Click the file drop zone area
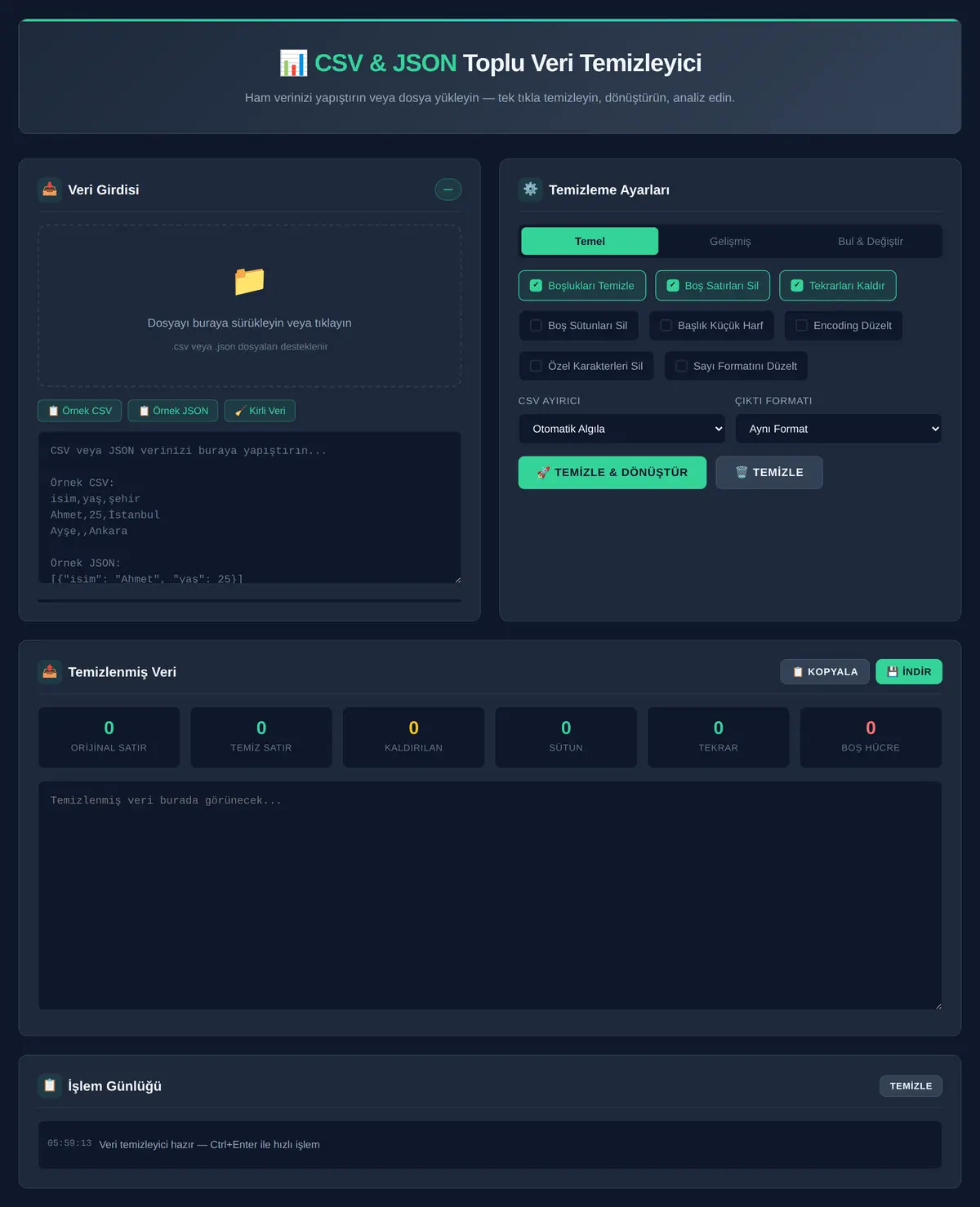Viewport: 980px width, 1207px height. click(x=250, y=306)
